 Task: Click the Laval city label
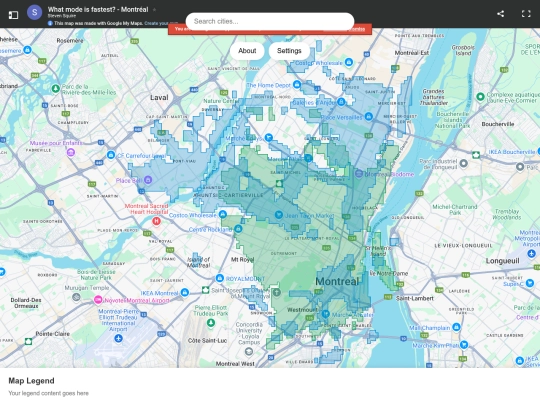159,98
